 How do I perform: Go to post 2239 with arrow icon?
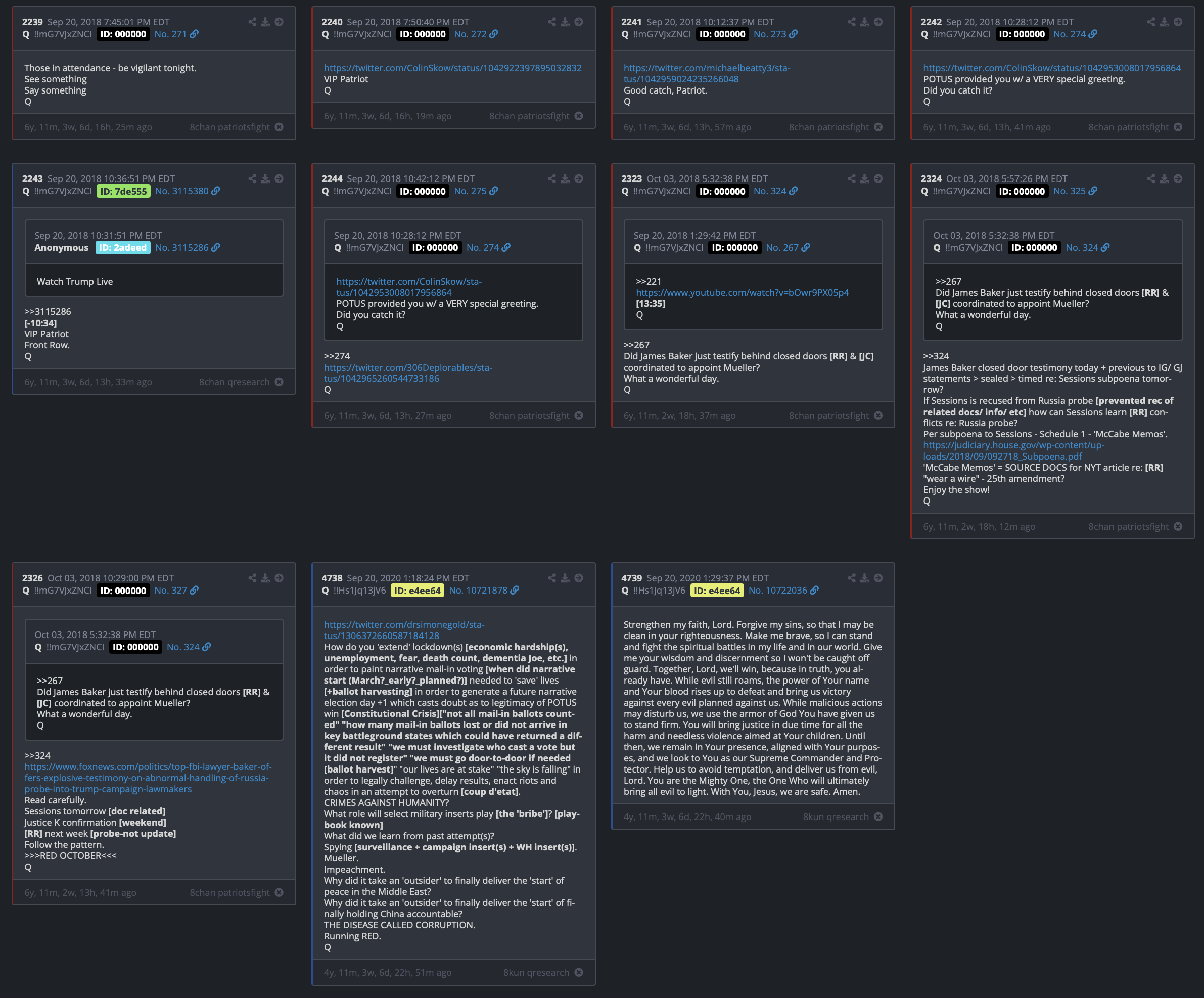tap(279, 22)
